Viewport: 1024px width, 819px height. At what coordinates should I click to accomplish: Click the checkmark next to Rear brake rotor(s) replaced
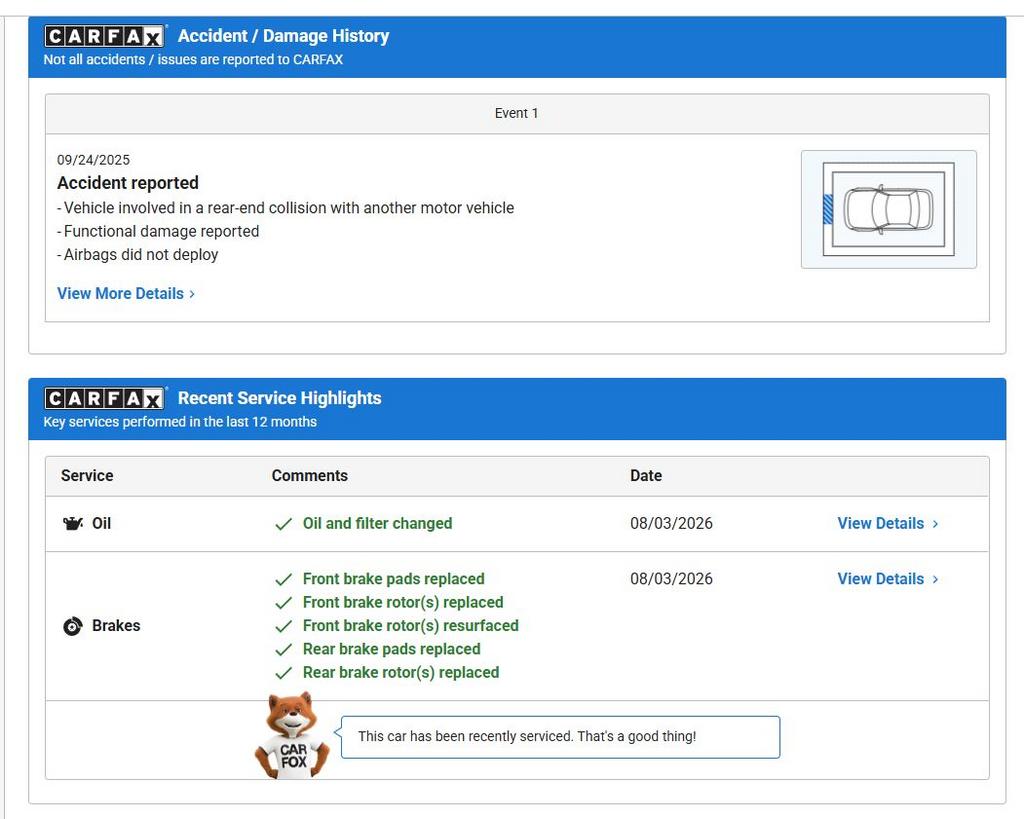(283, 673)
